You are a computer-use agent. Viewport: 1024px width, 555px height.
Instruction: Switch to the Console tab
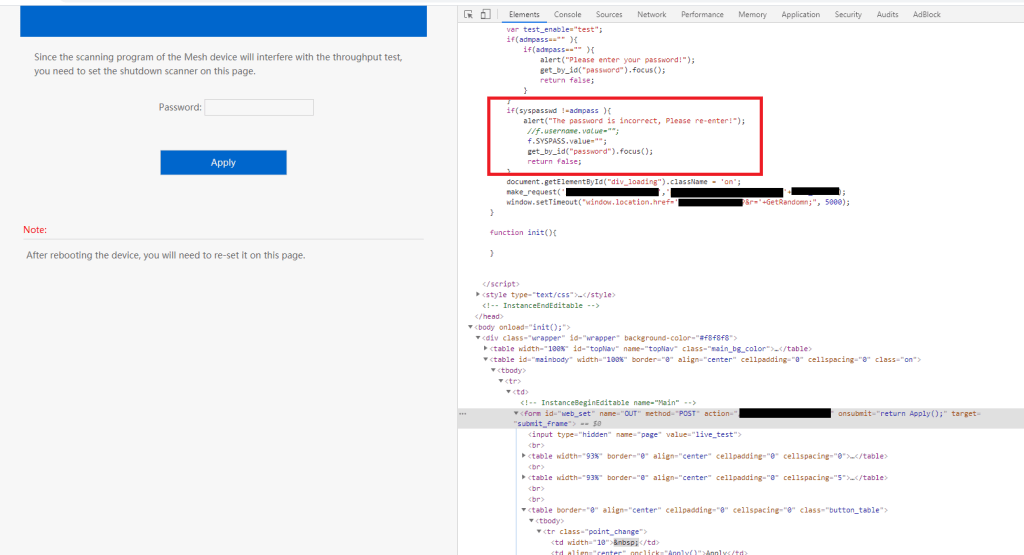(x=568, y=15)
